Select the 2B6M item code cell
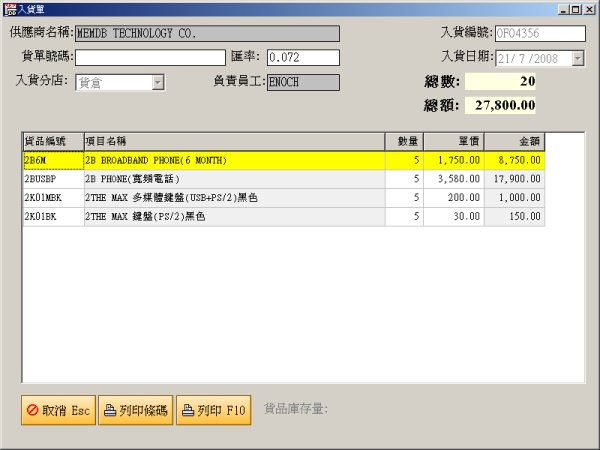Viewport: 600px width, 450px height. pyautogui.click(x=54, y=160)
